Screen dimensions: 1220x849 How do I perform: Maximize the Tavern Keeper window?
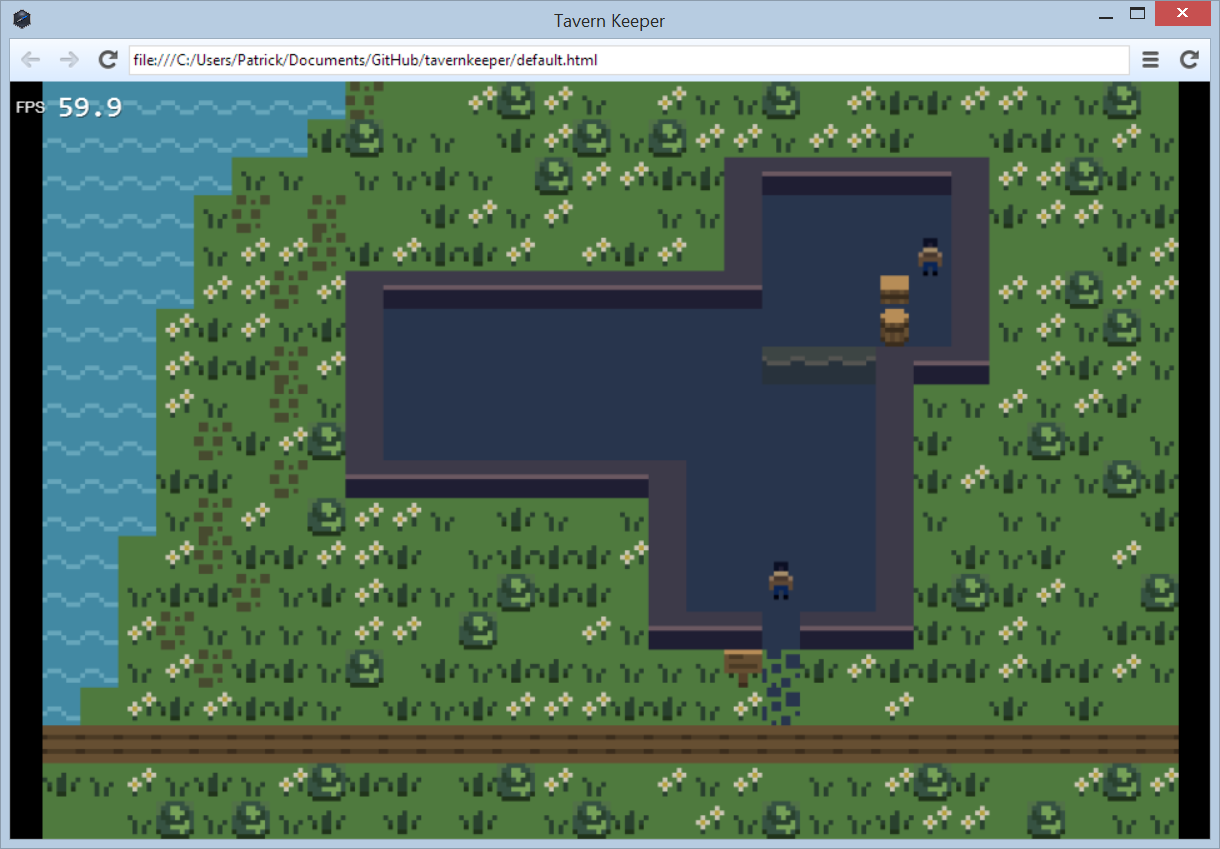click(1137, 14)
